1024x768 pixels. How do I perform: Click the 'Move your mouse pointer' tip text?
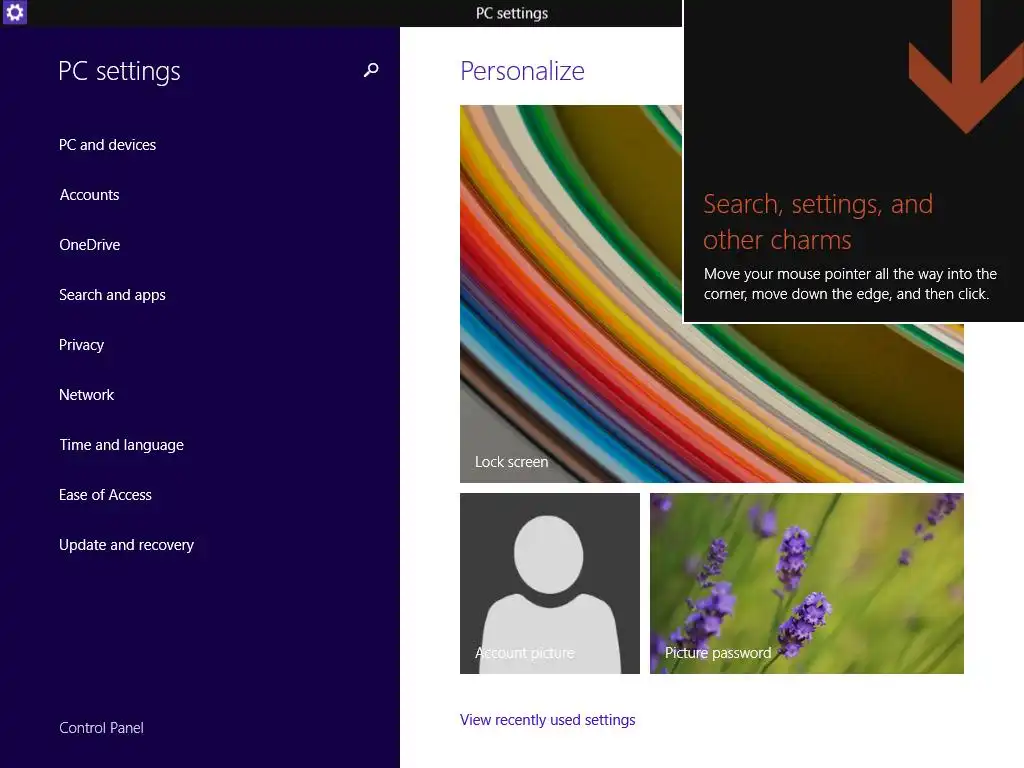pos(850,283)
